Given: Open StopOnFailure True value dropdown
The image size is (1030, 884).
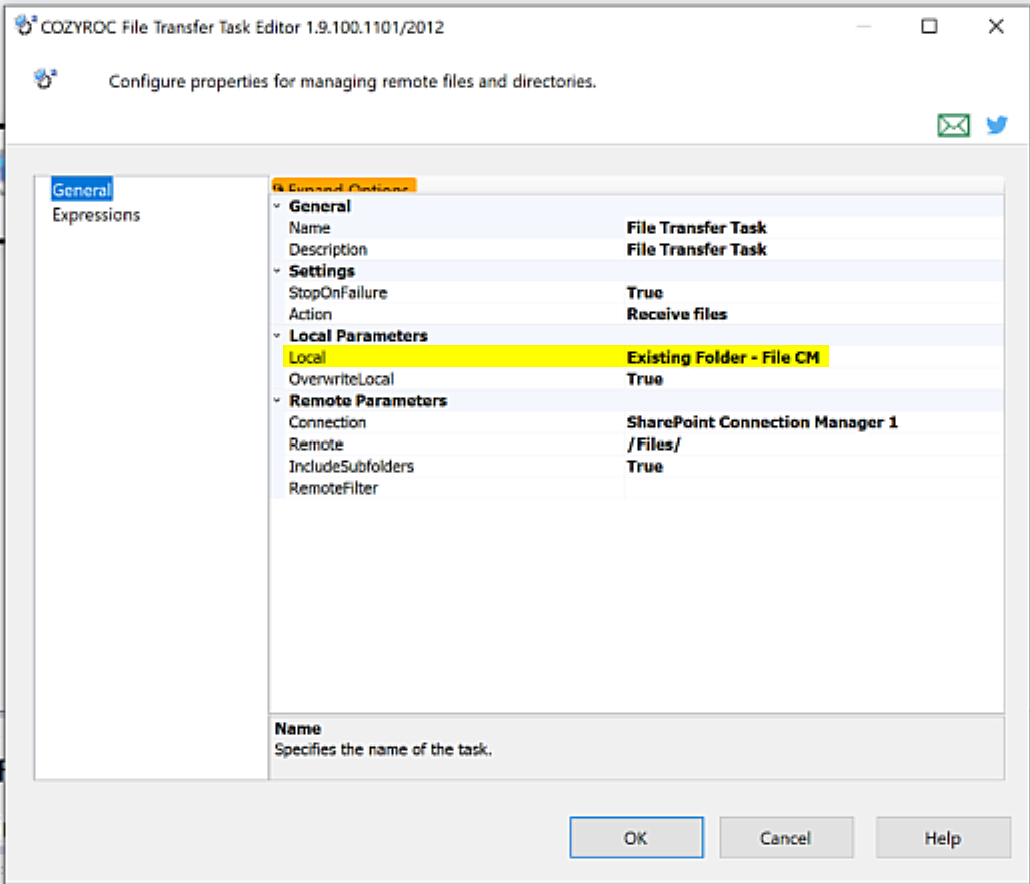Looking at the screenshot, I should pos(813,293).
